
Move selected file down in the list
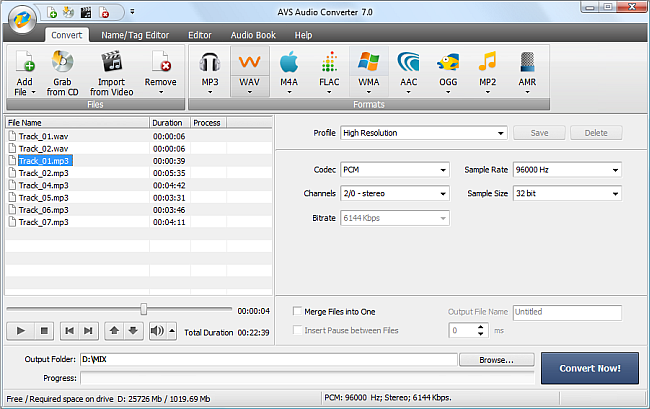pos(133,331)
